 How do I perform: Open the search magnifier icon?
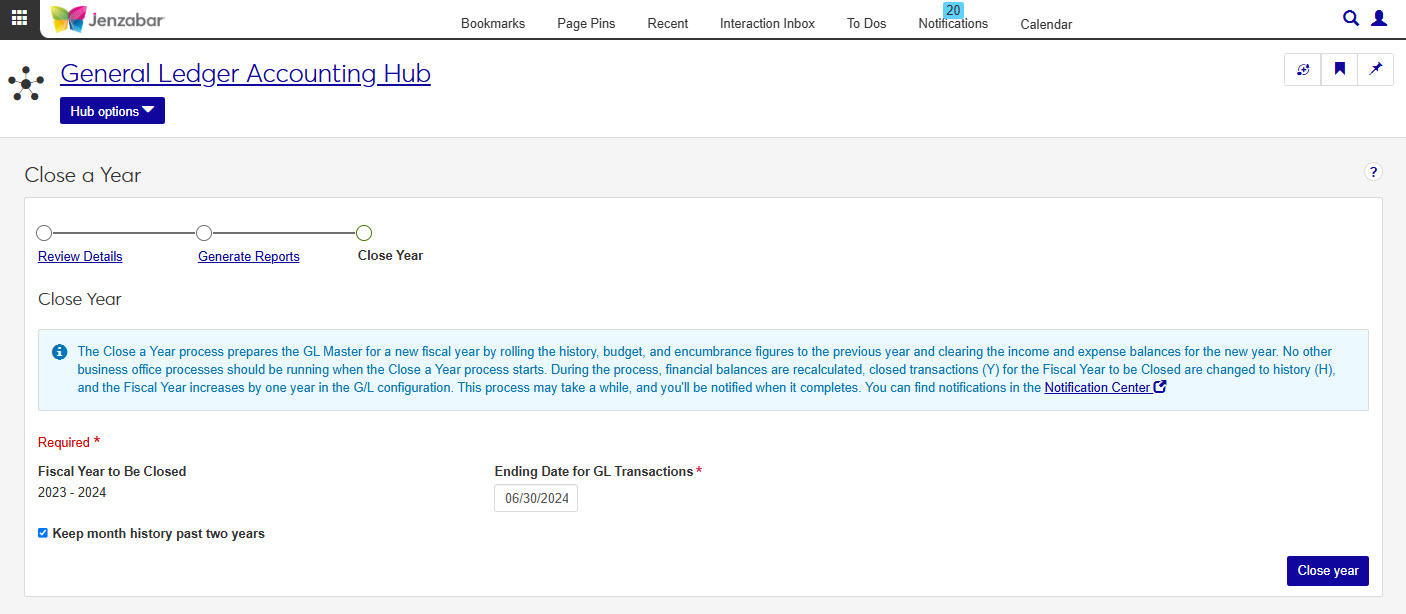pos(1351,18)
